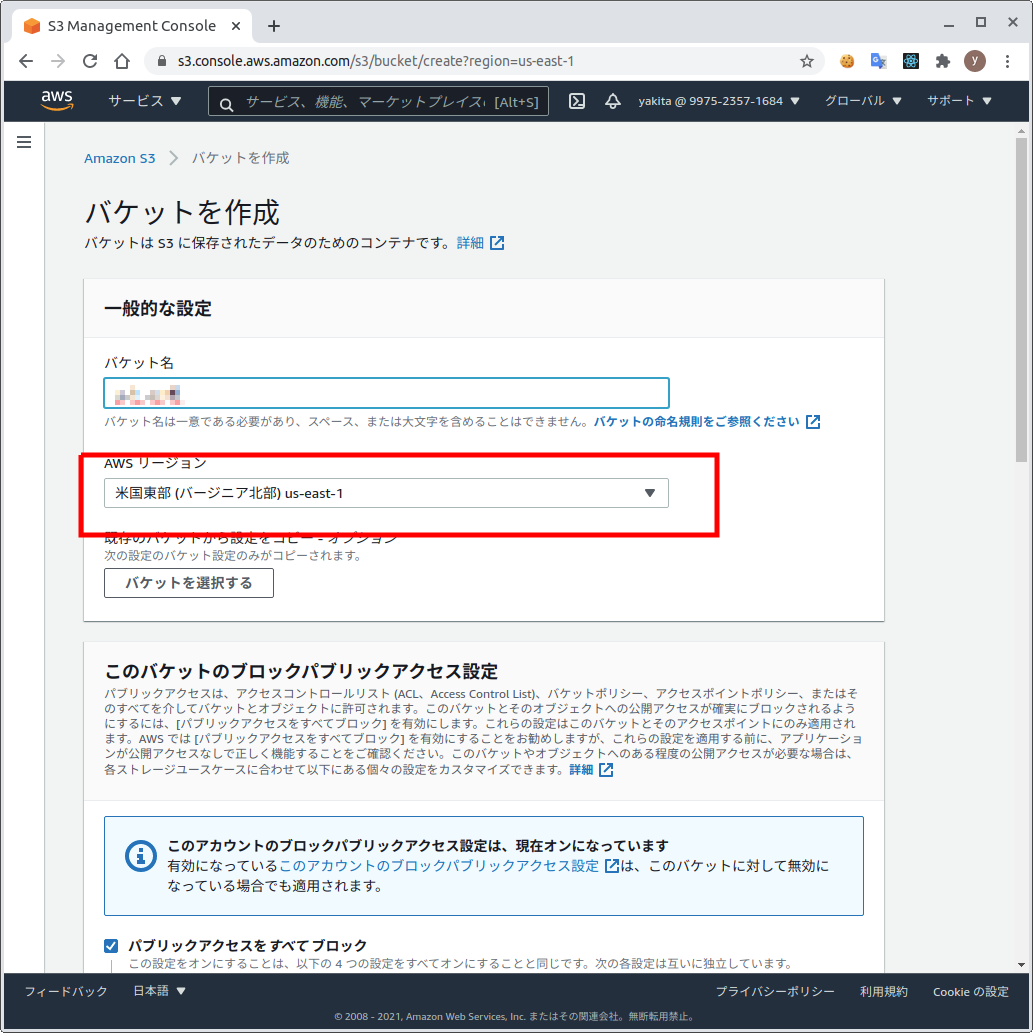Click the browser forward arrow
Image resolution: width=1033 pixels, height=1033 pixels.
pos(58,61)
